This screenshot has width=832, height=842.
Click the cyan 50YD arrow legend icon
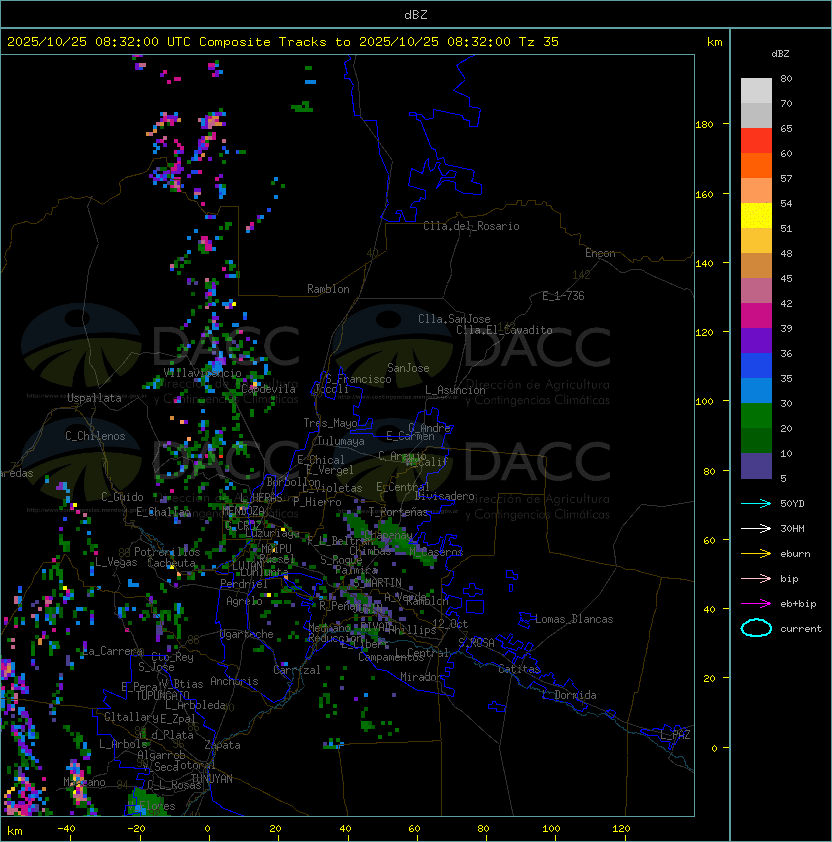[x=756, y=504]
